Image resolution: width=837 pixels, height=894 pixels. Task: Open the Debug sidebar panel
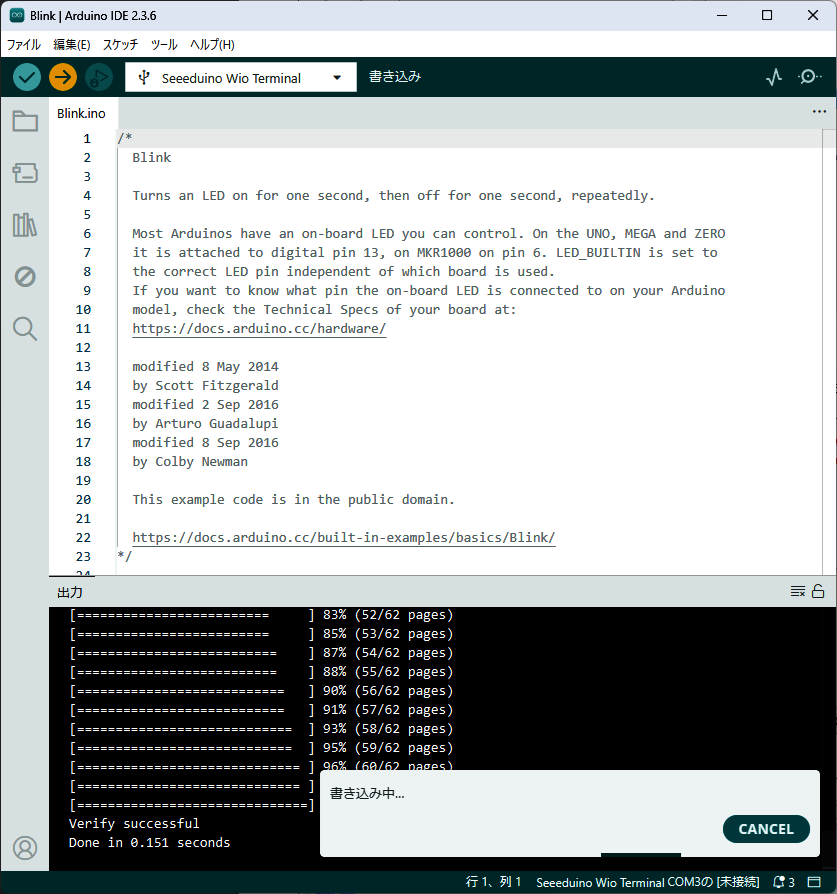coord(25,277)
